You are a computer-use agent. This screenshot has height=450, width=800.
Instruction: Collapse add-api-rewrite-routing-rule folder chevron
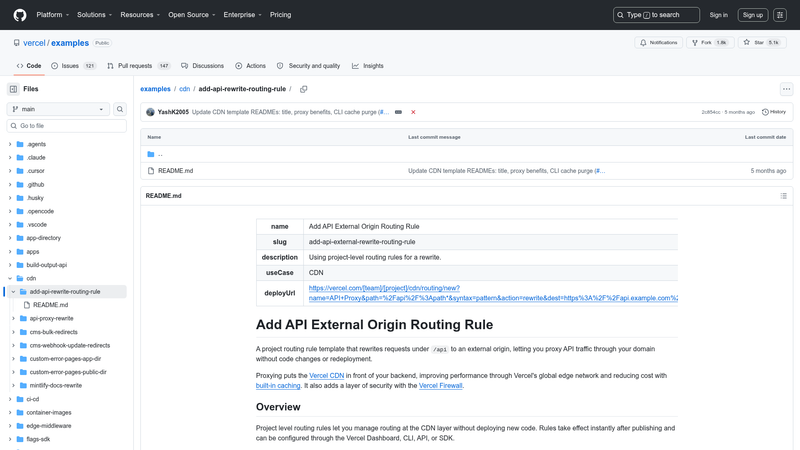13,292
